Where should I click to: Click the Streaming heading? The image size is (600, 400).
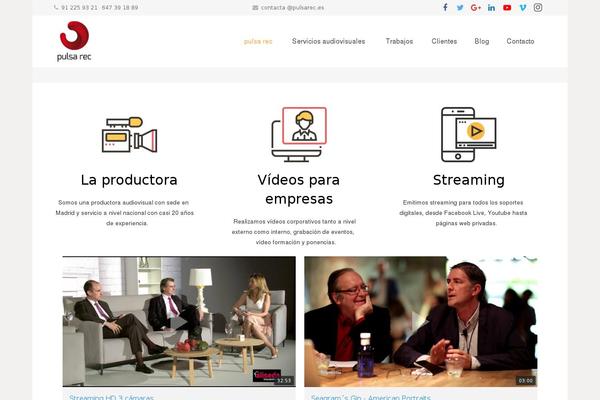(469, 180)
